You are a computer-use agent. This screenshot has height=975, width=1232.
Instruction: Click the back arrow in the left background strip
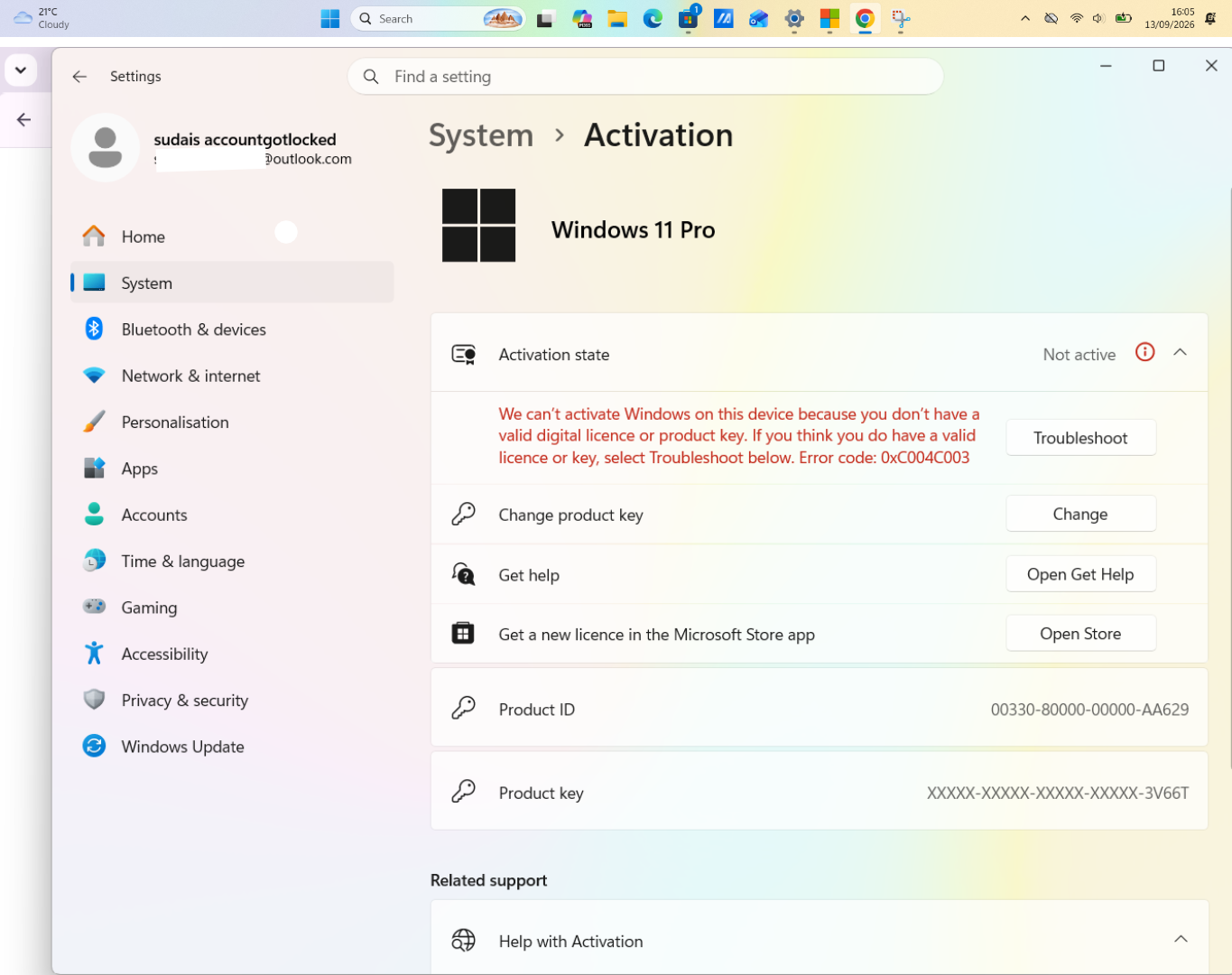coord(24,119)
